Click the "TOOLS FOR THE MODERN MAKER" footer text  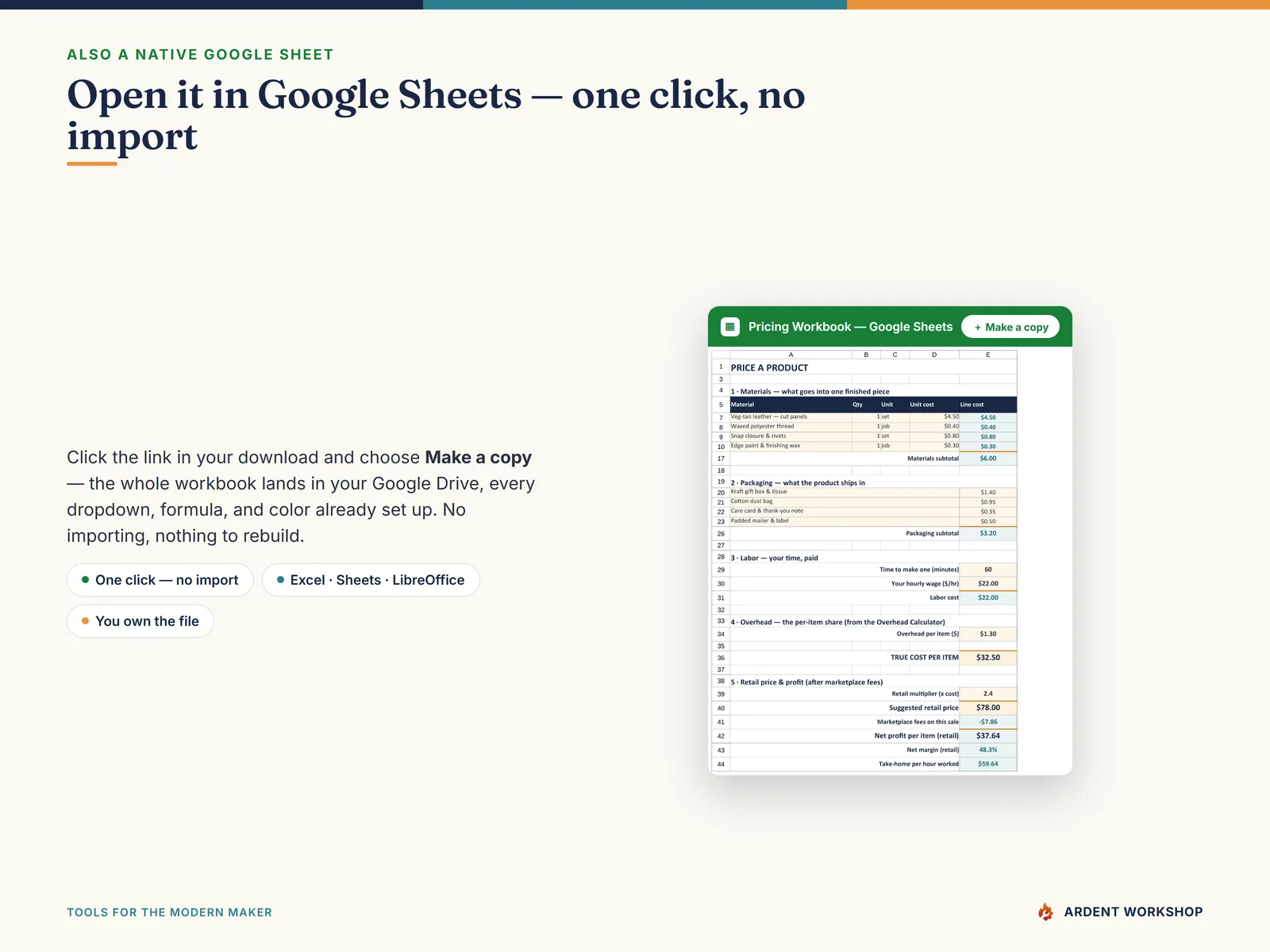(169, 912)
